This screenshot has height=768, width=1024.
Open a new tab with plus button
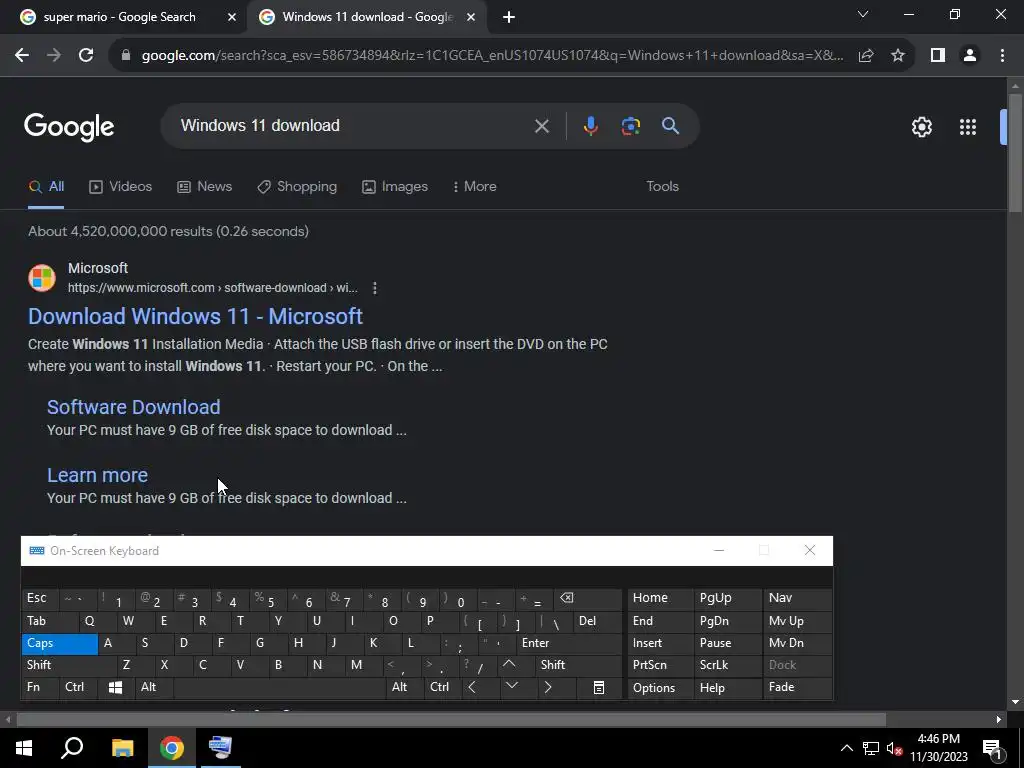(509, 18)
